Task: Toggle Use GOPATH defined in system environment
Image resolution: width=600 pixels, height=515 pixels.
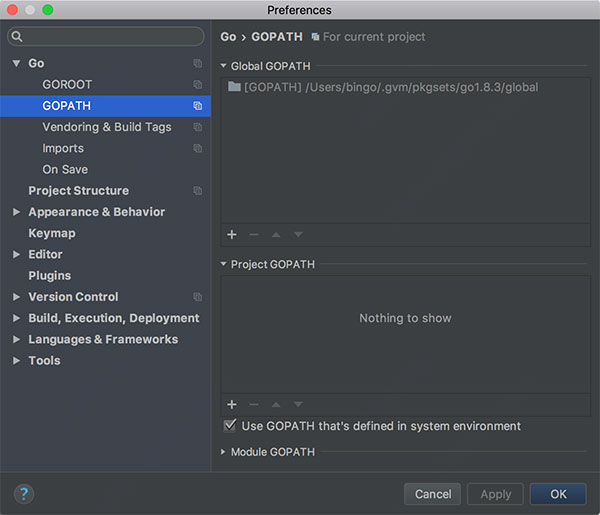Action: pyautogui.click(x=230, y=425)
